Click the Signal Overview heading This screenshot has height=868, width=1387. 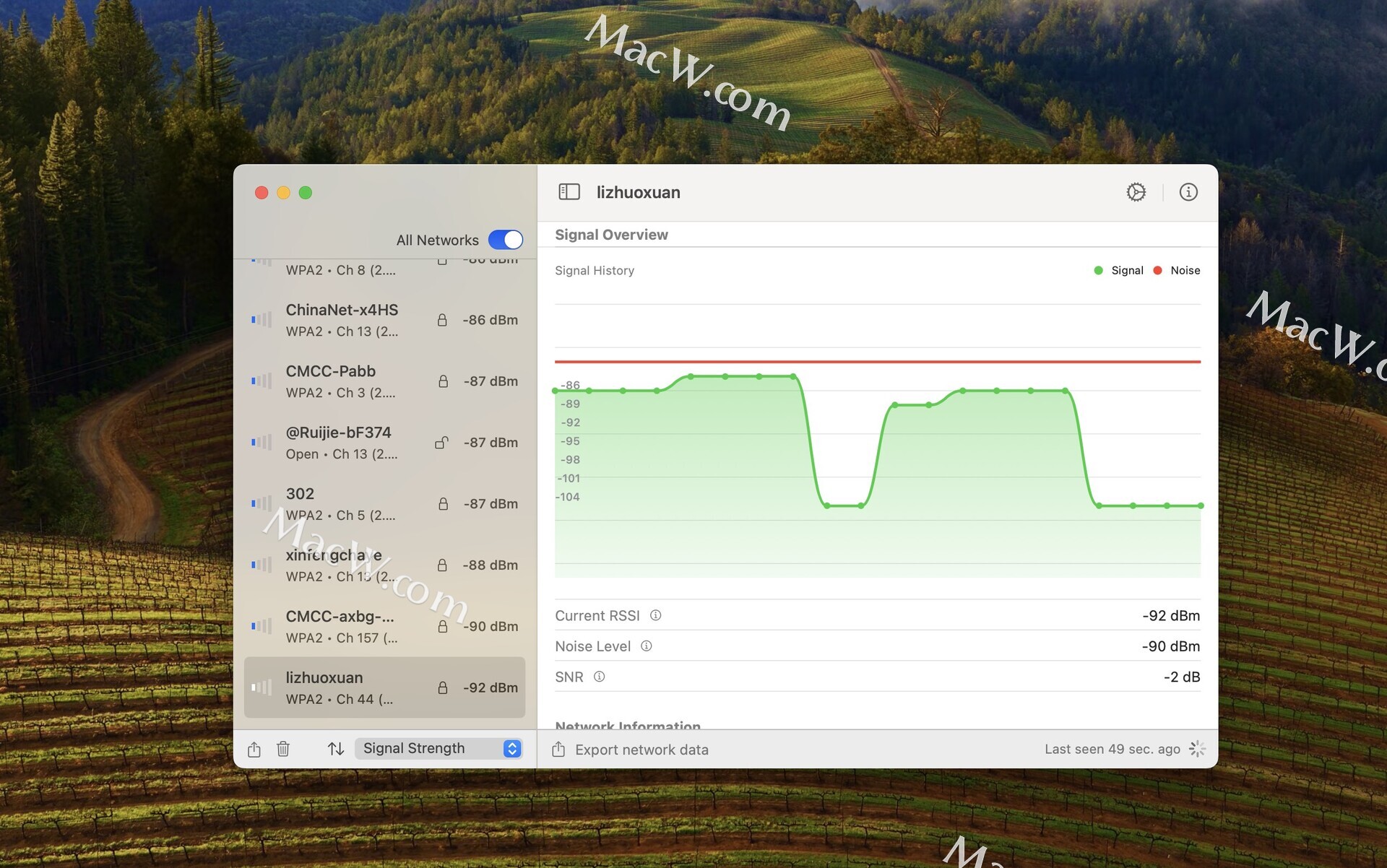(x=611, y=235)
